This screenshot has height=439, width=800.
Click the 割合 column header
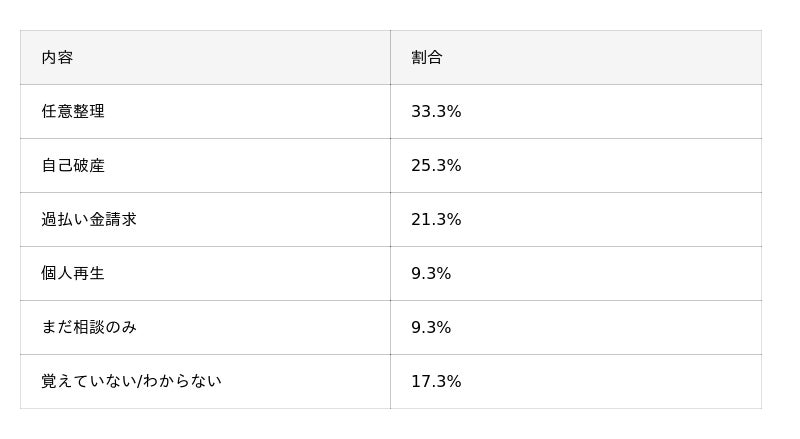tap(427, 58)
